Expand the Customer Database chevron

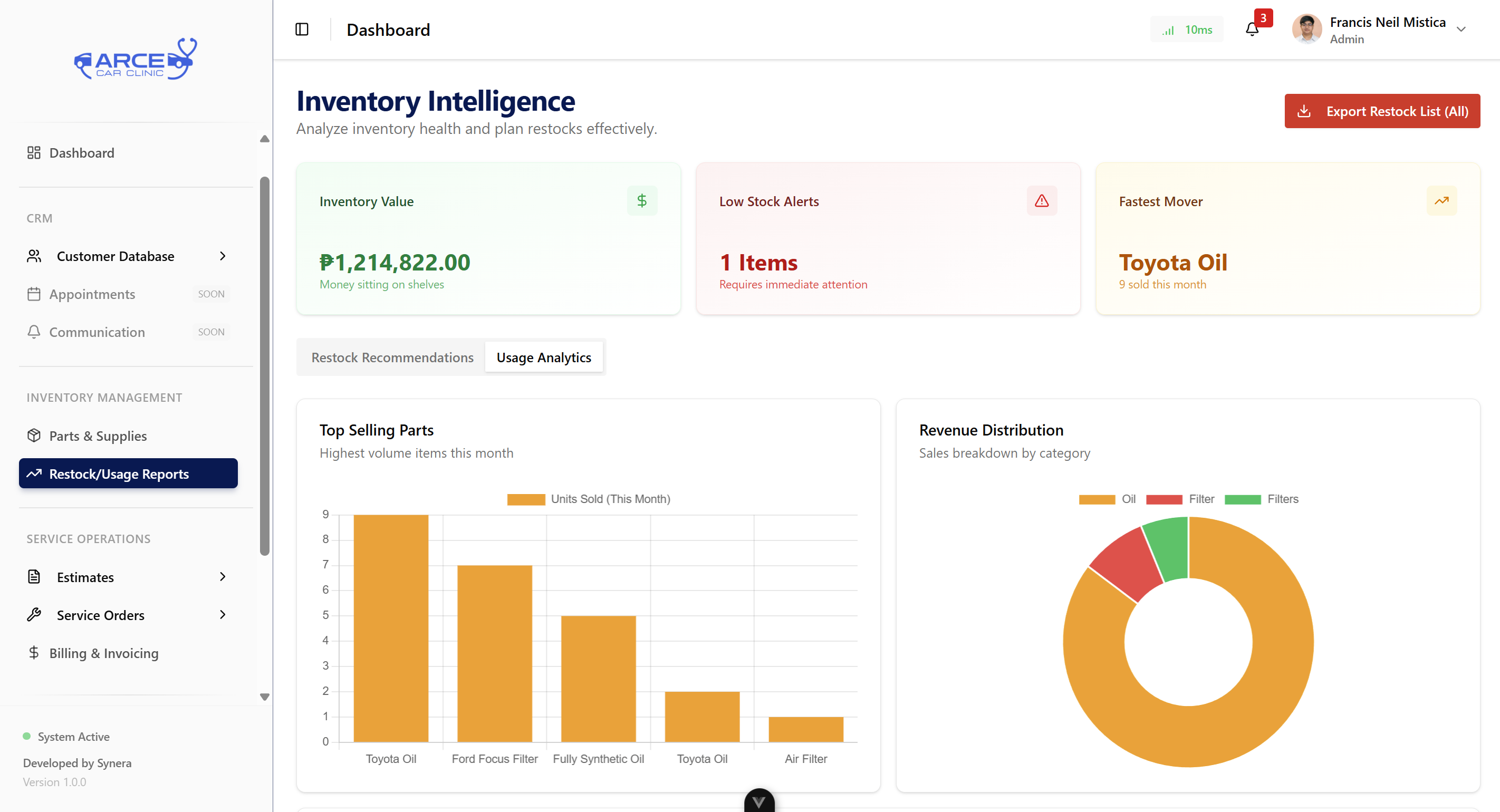click(223, 256)
